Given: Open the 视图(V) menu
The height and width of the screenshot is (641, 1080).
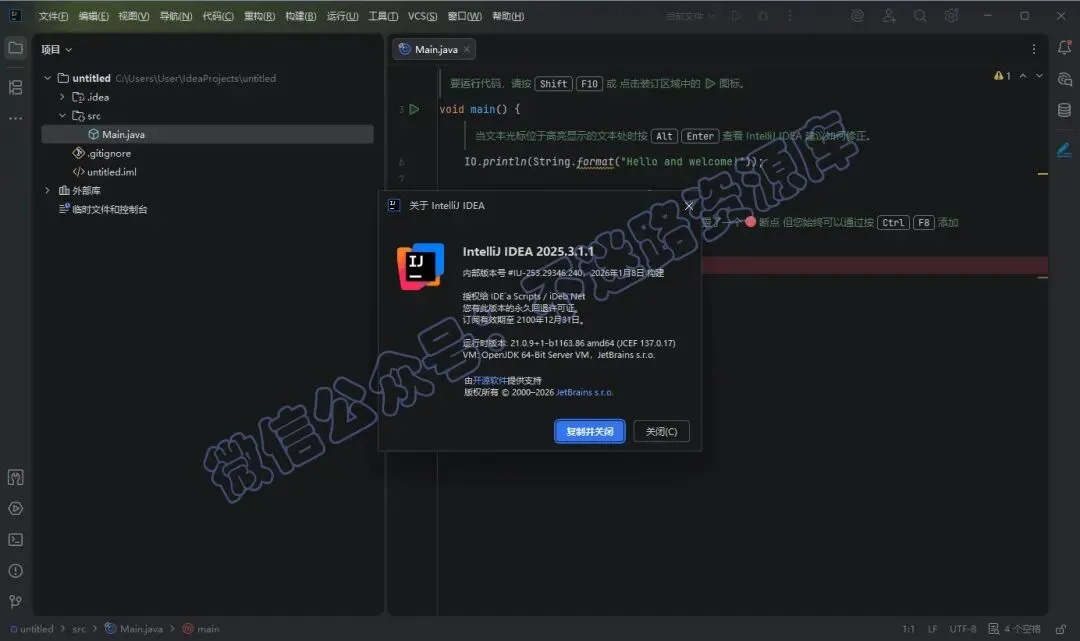Looking at the screenshot, I should click(134, 16).
